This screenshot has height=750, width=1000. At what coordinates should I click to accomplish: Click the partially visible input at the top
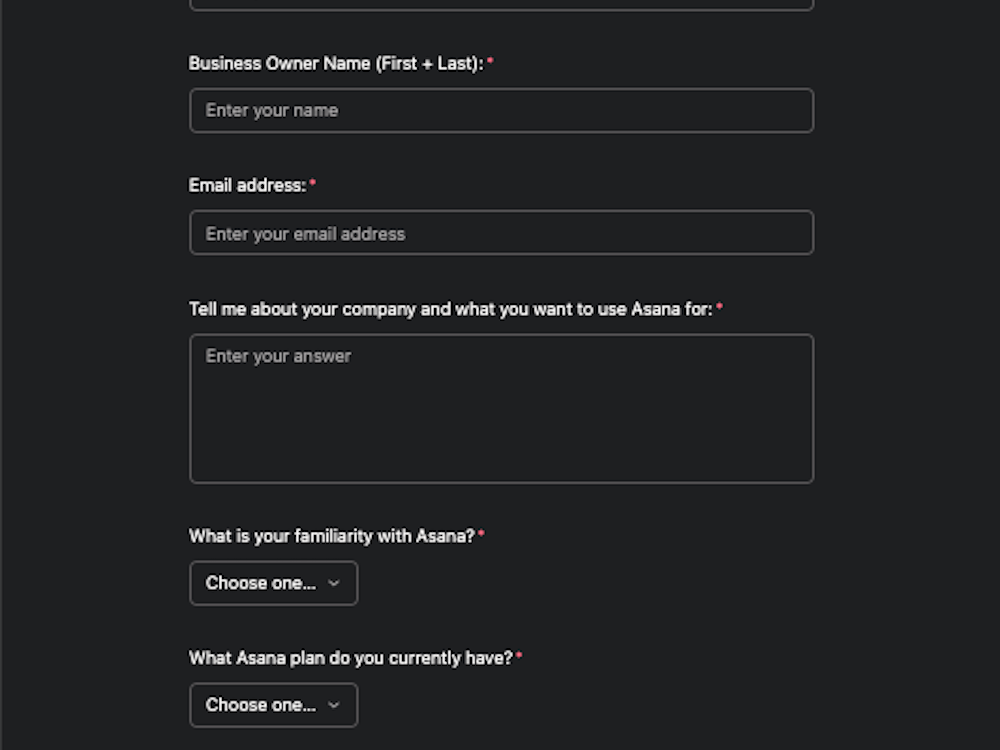(x=500, y=5)
